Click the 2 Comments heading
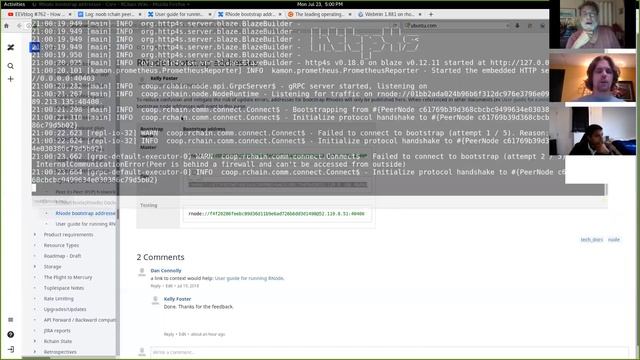The width and height of the screenshot is (640, 360). pyautogui.click(x=160, y=257)
